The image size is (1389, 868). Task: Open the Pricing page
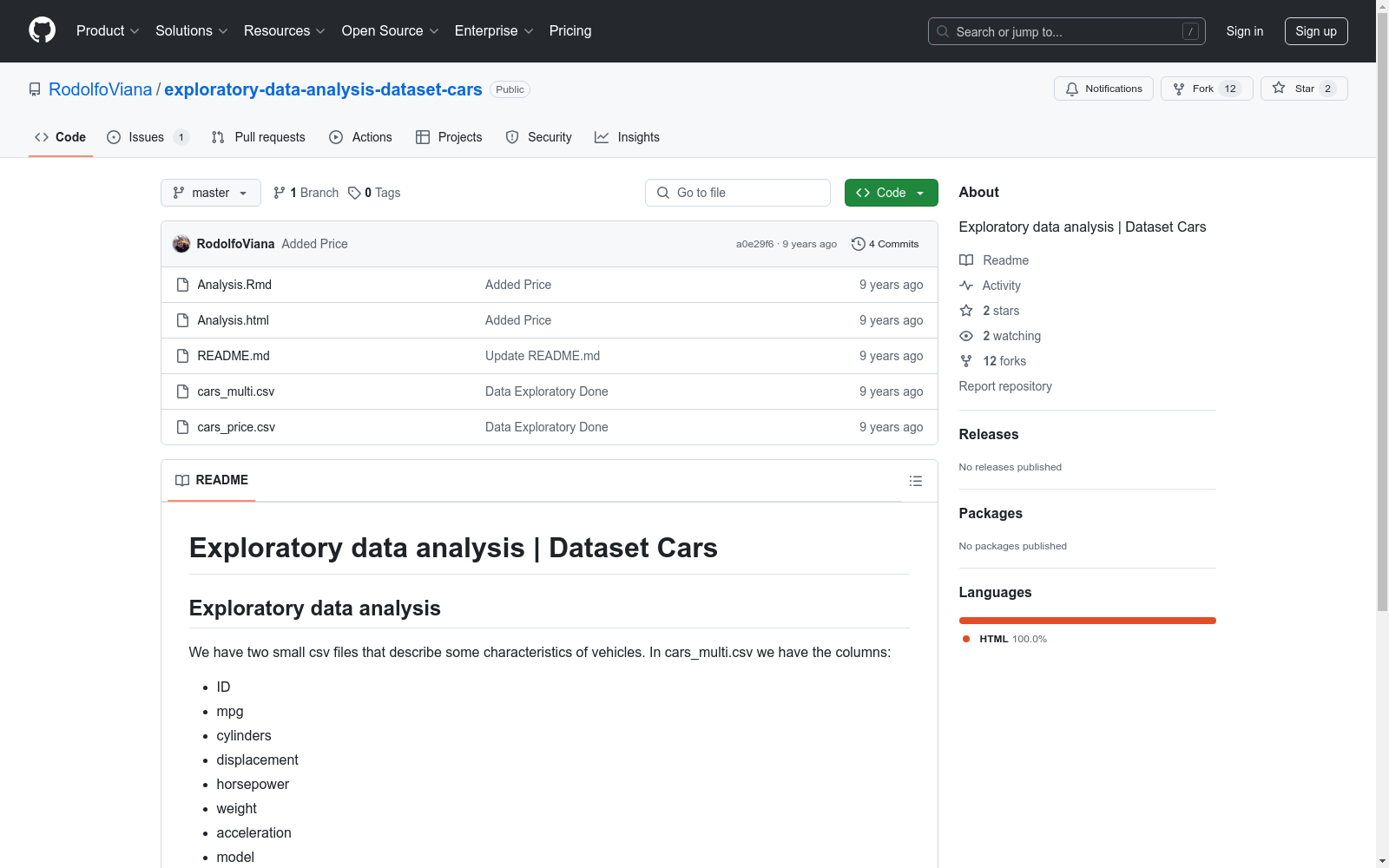[570, 30]
